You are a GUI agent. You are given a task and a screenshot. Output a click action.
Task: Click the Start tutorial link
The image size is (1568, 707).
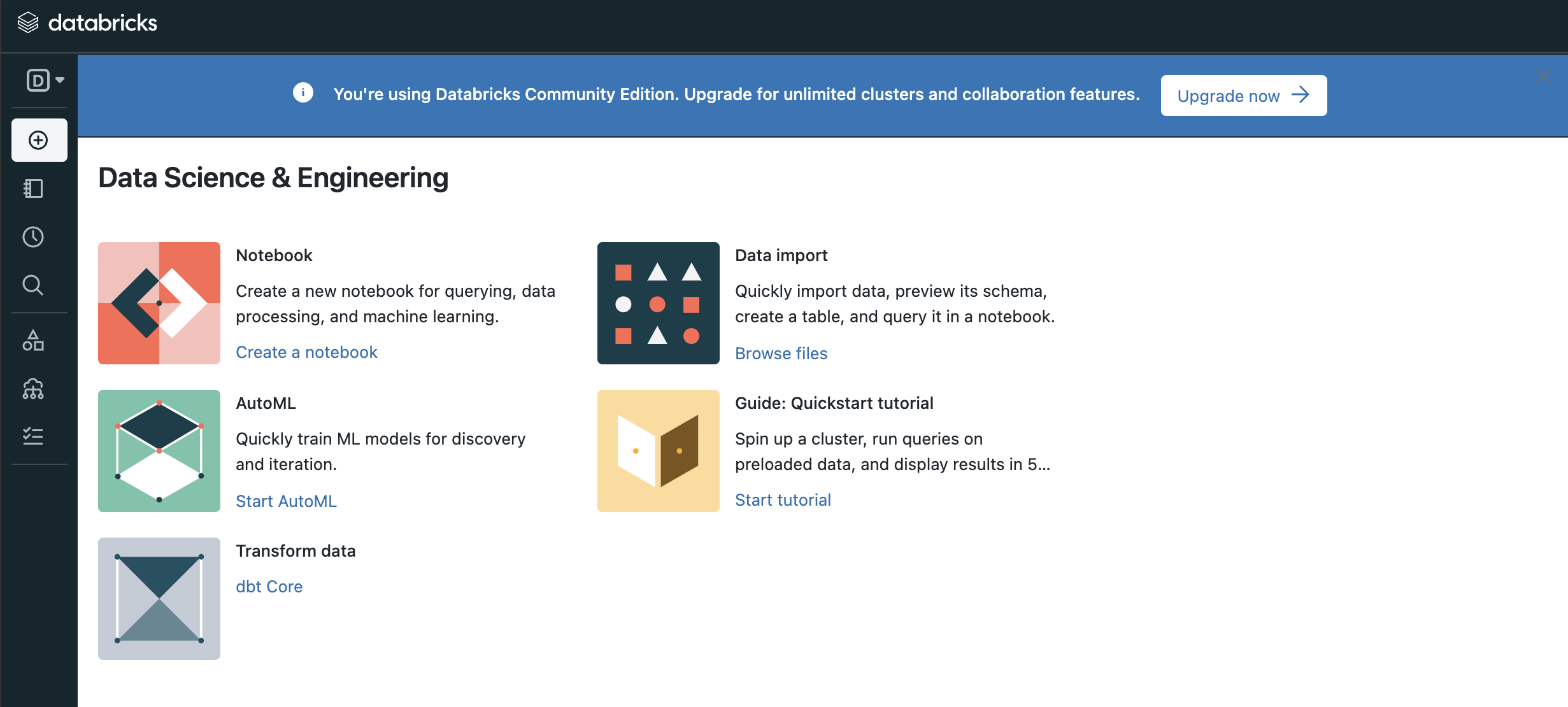click(783, 500)
